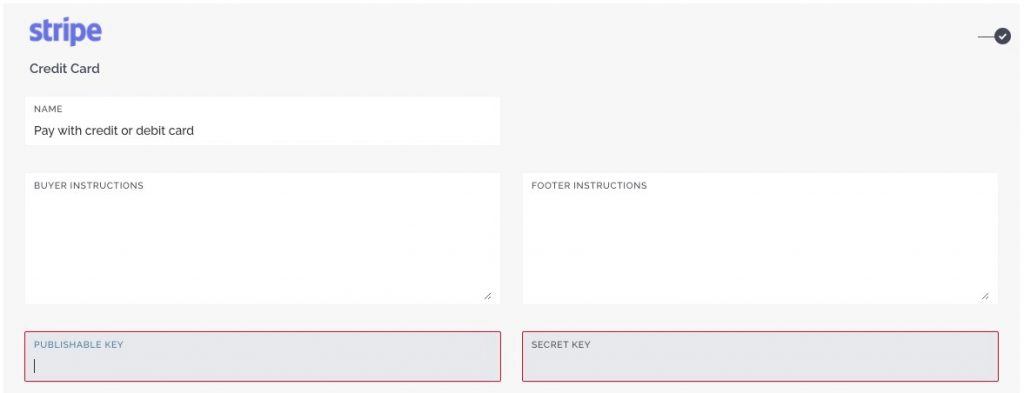Viewport: 1024px width, 393px height.
Task: Click the blinking text cursor in Publishable Key
Action: pos(35,366)
